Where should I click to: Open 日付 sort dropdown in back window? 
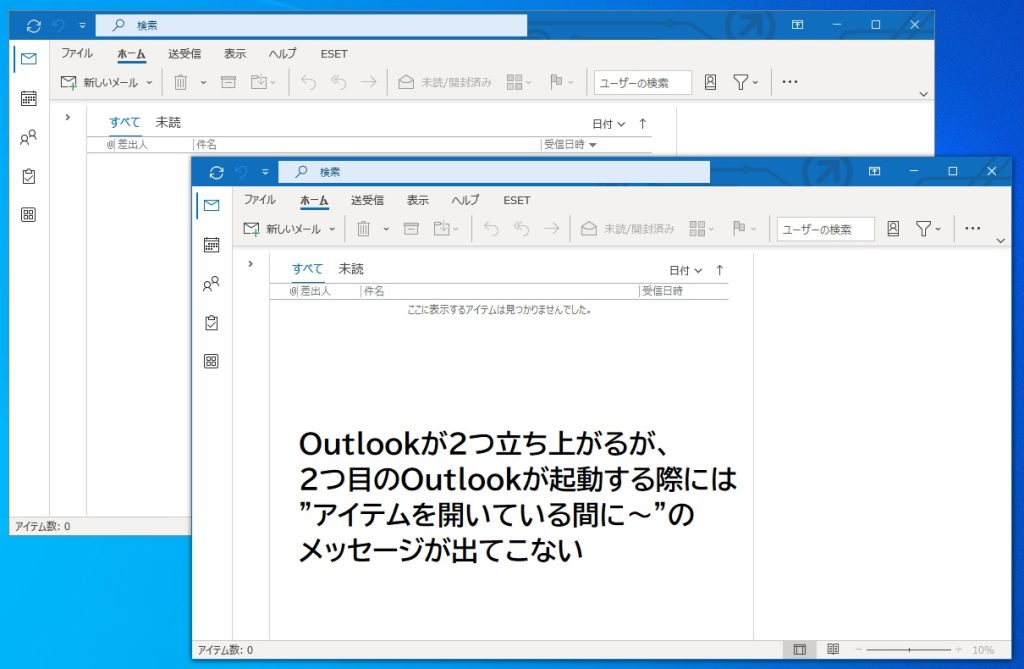tap(609, 124)
